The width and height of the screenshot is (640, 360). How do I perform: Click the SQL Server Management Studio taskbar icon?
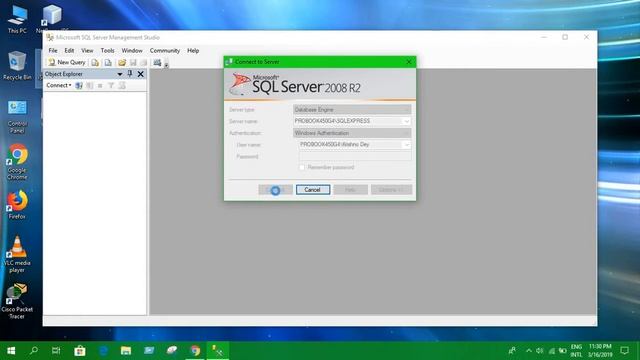click(218, 351)
